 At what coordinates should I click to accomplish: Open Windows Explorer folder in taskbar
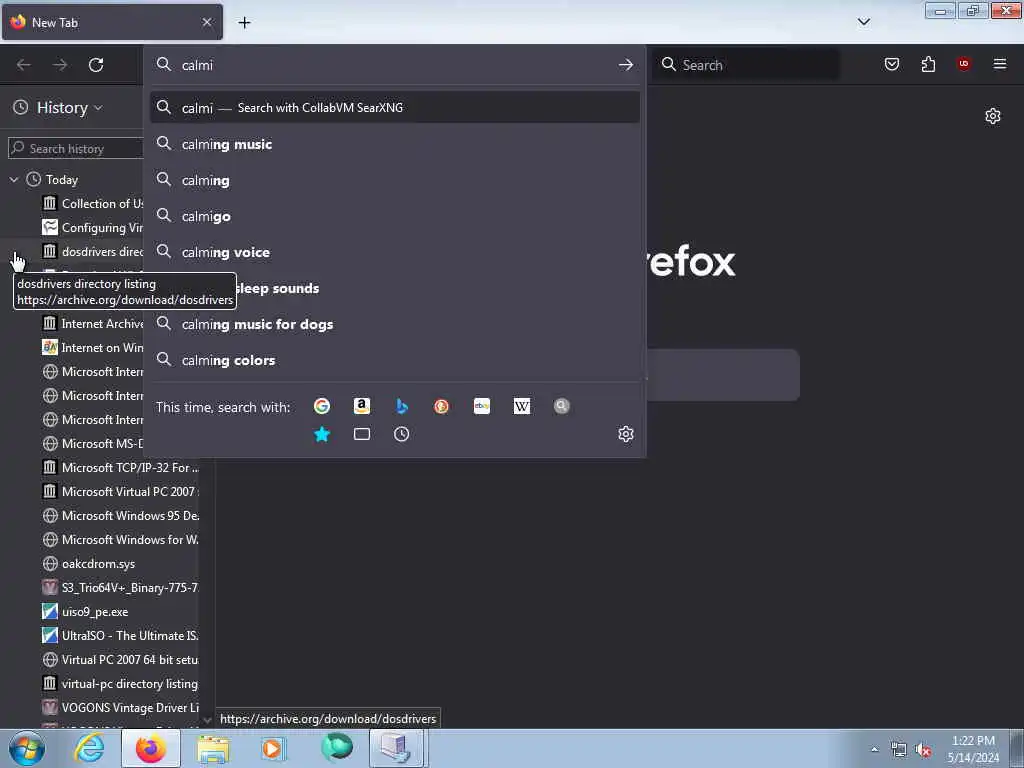(x=213, y=748)
